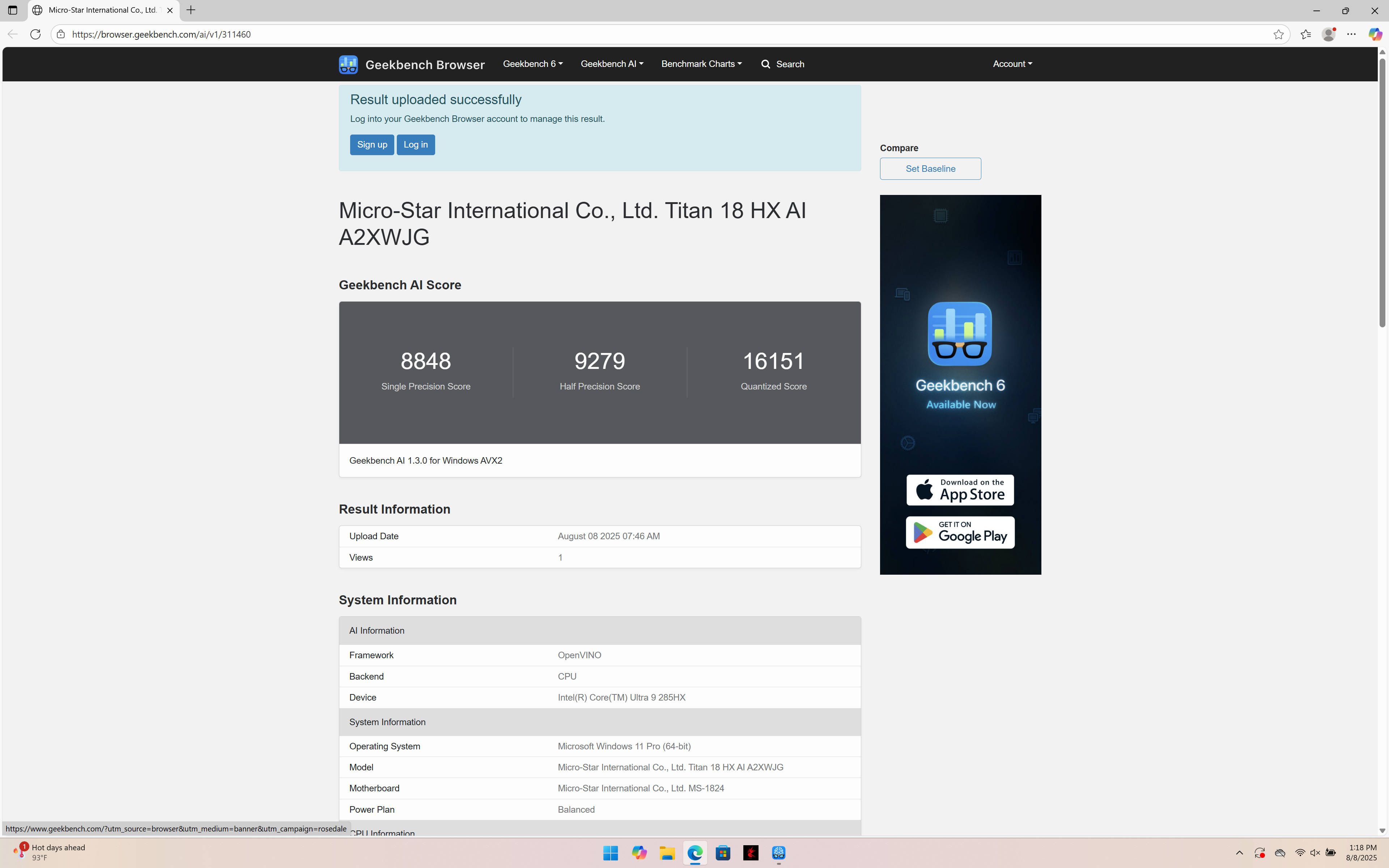Reload the page with refresh icon
The width and height of the screenshot is (1389, 868).
[35, 34]
